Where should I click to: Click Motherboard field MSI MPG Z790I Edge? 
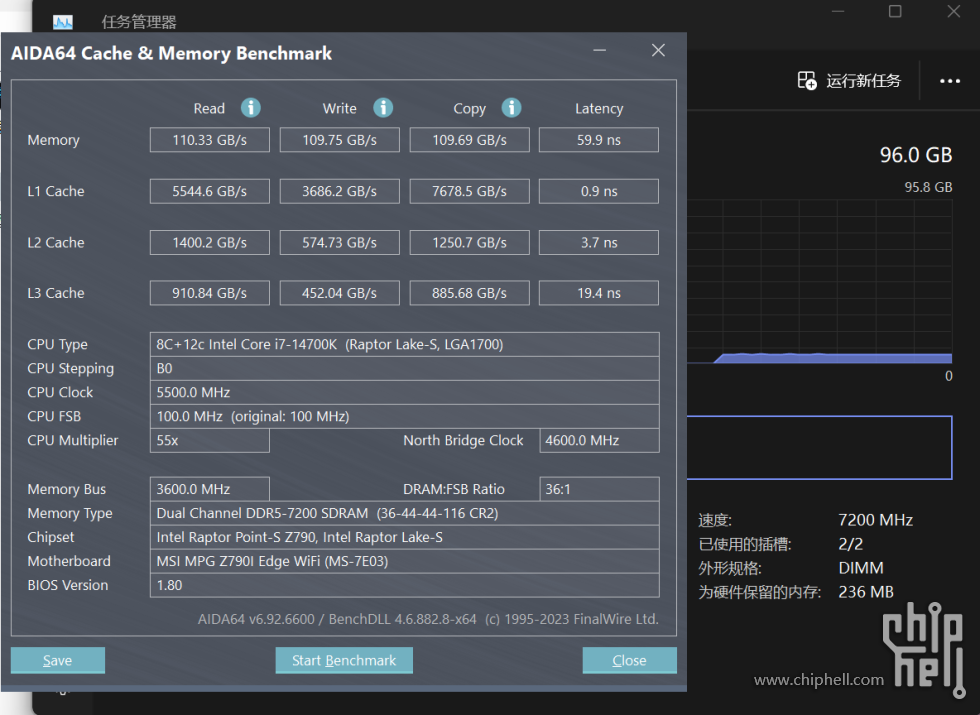click(x=404, y=561)
